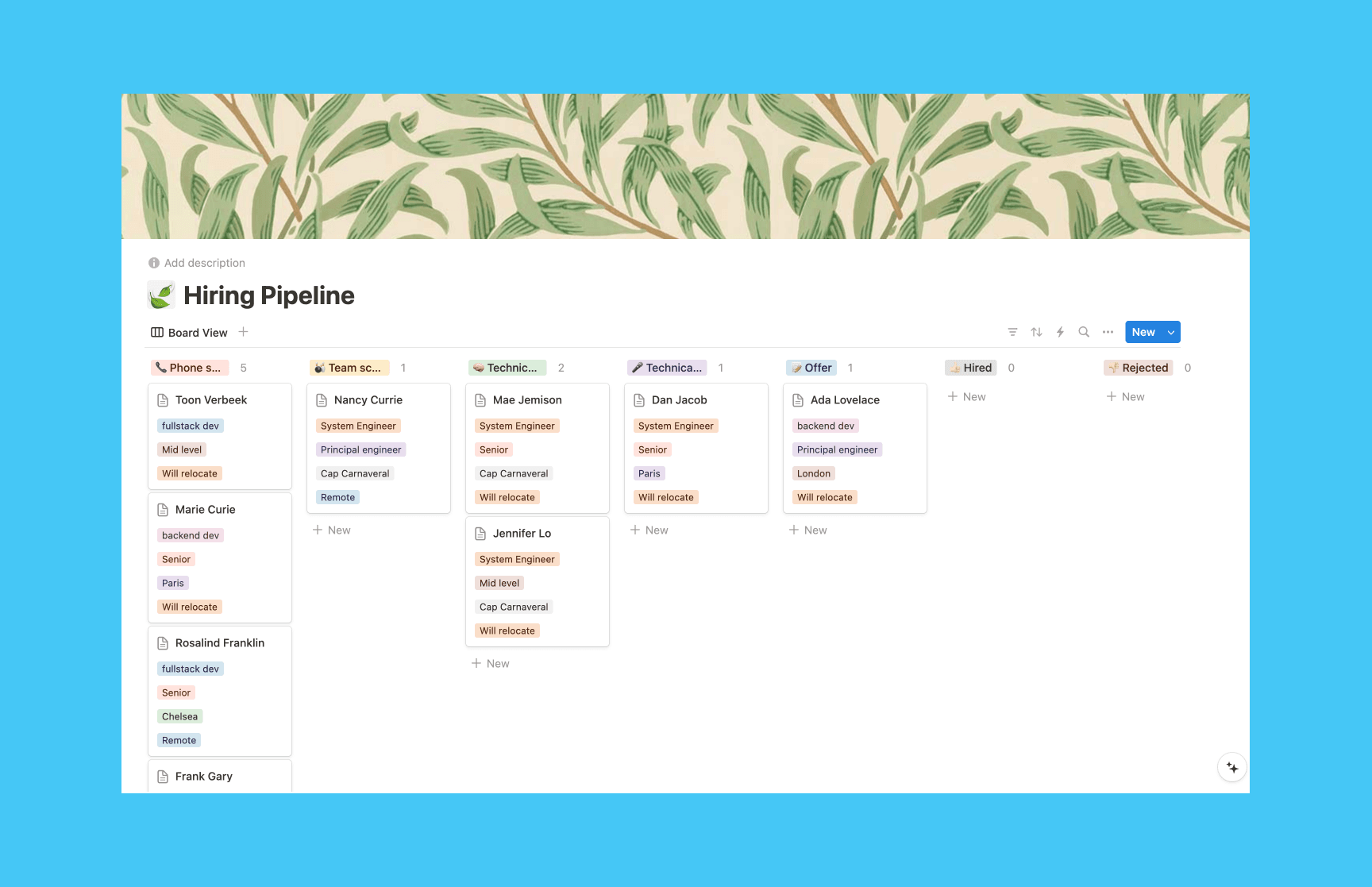The width and height of the screenshot is (1372, 887).
Task: Click Remote tag on Nancy Currie card
Action: 338,497
